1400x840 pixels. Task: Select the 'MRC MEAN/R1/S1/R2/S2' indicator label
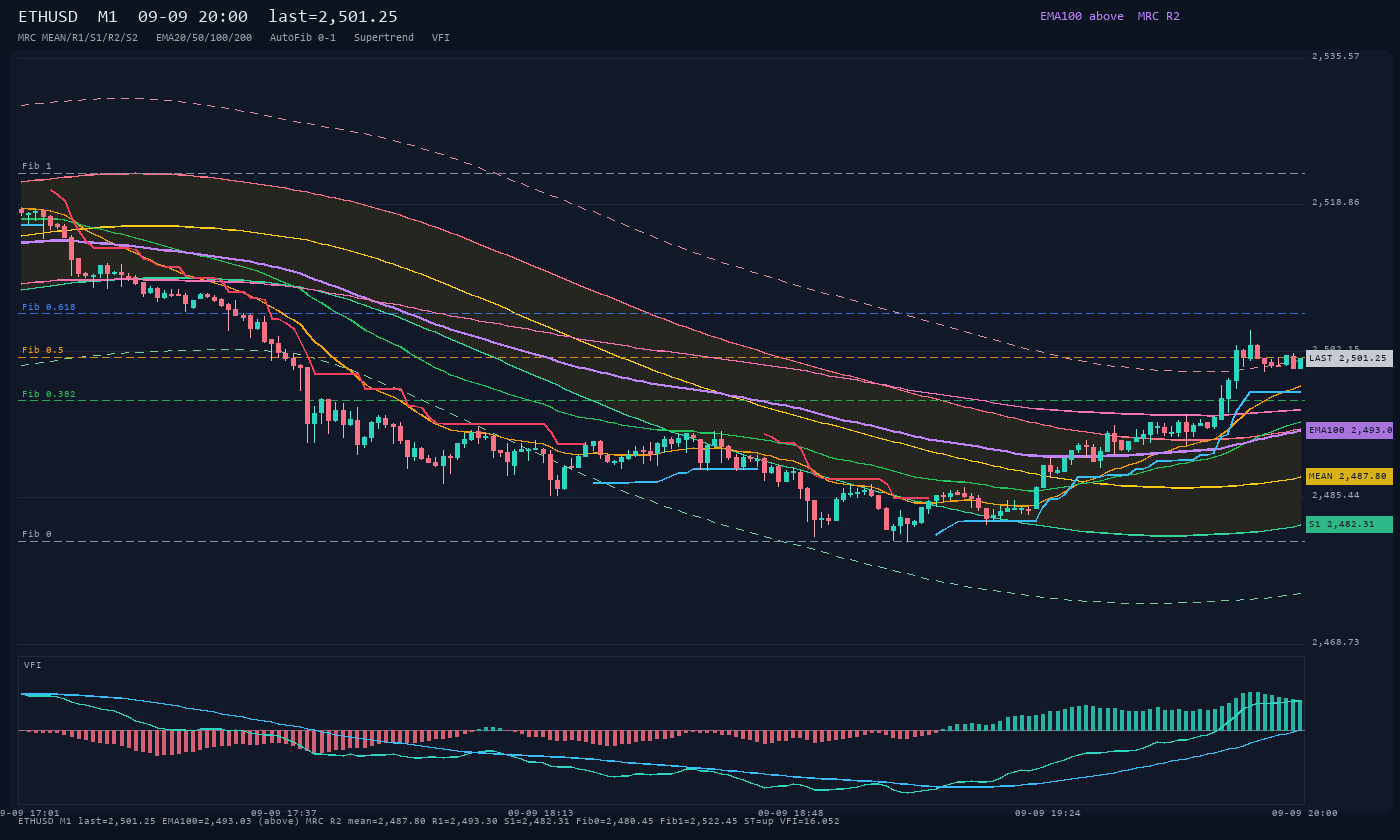point(78,37)
